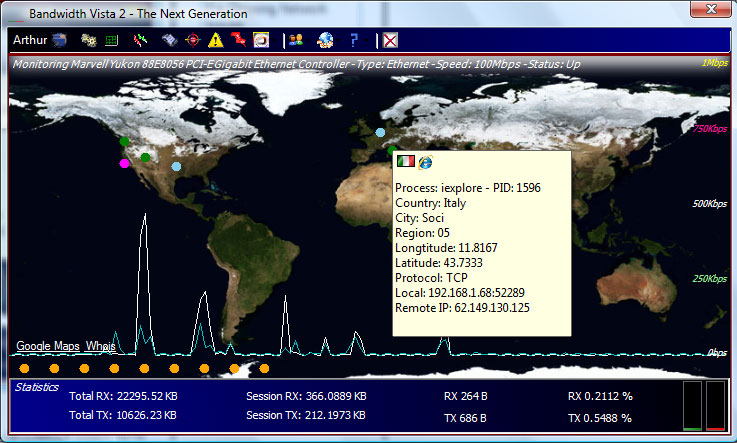Click the 'Region: 05' tooltip line

click(422, 233)
